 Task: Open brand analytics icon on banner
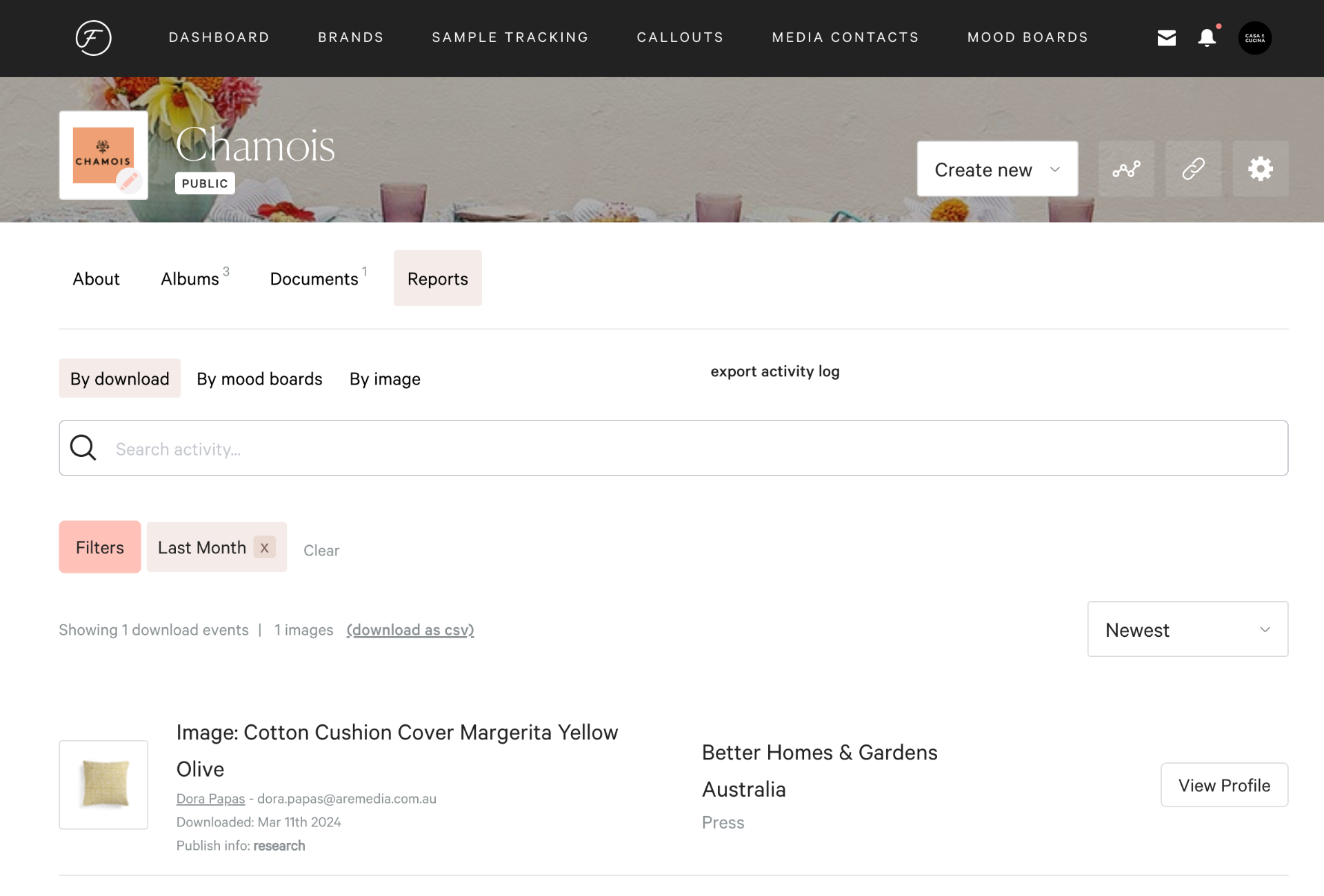[1125, 168]
